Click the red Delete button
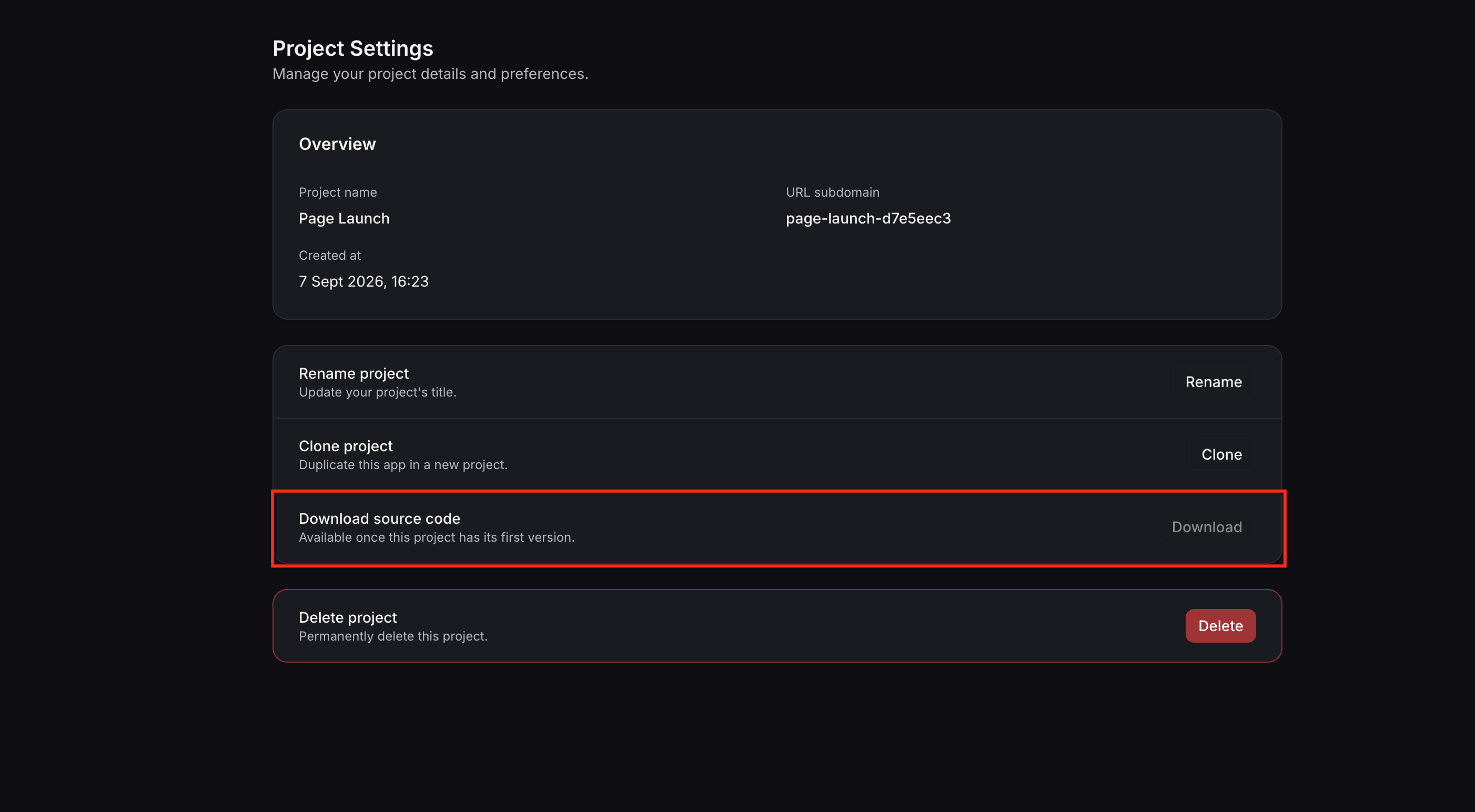This screenshot has width=1475, height=812. (x=1220, y=626)
